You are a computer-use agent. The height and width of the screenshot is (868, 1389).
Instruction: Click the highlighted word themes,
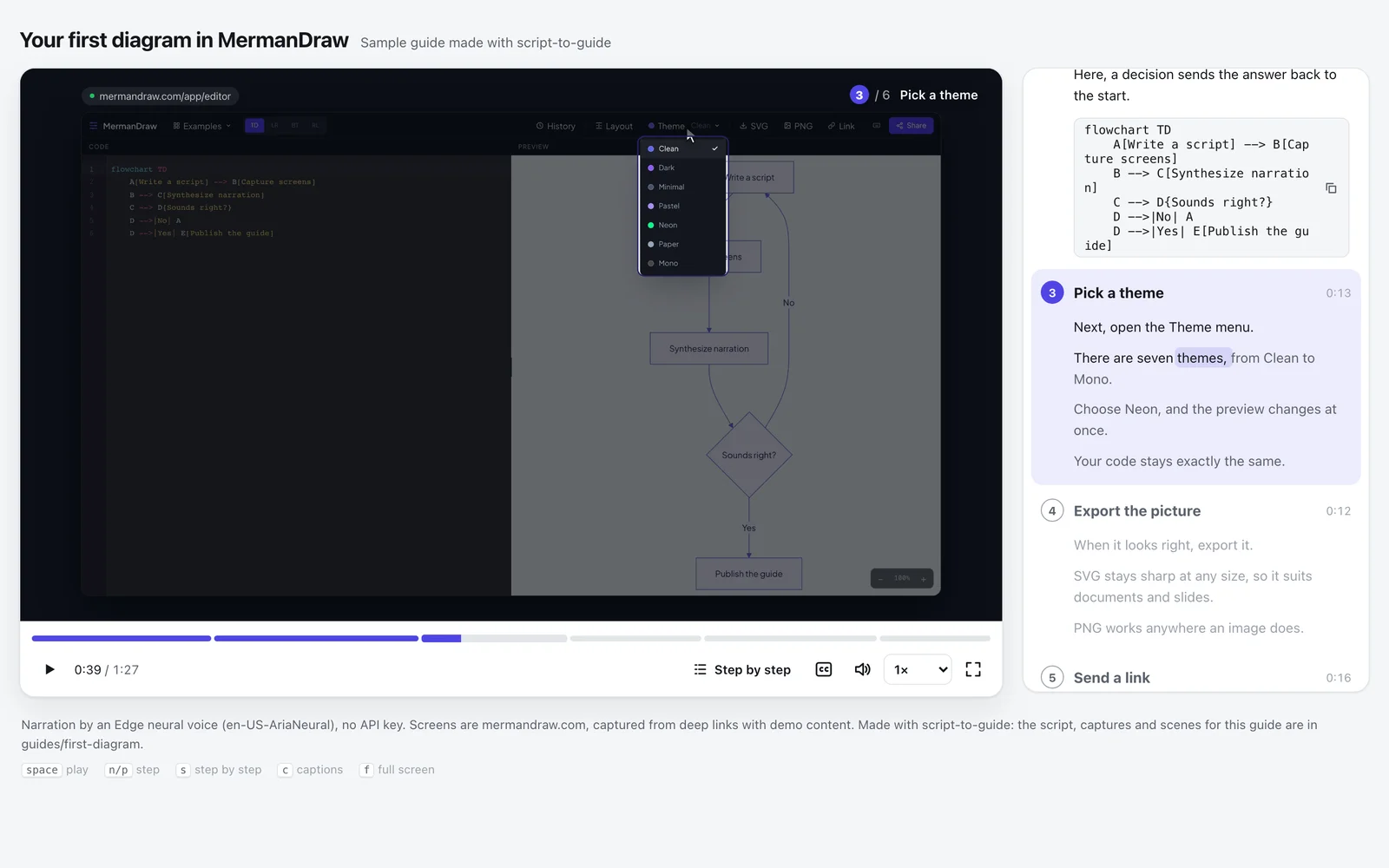tap(1201, 358)
